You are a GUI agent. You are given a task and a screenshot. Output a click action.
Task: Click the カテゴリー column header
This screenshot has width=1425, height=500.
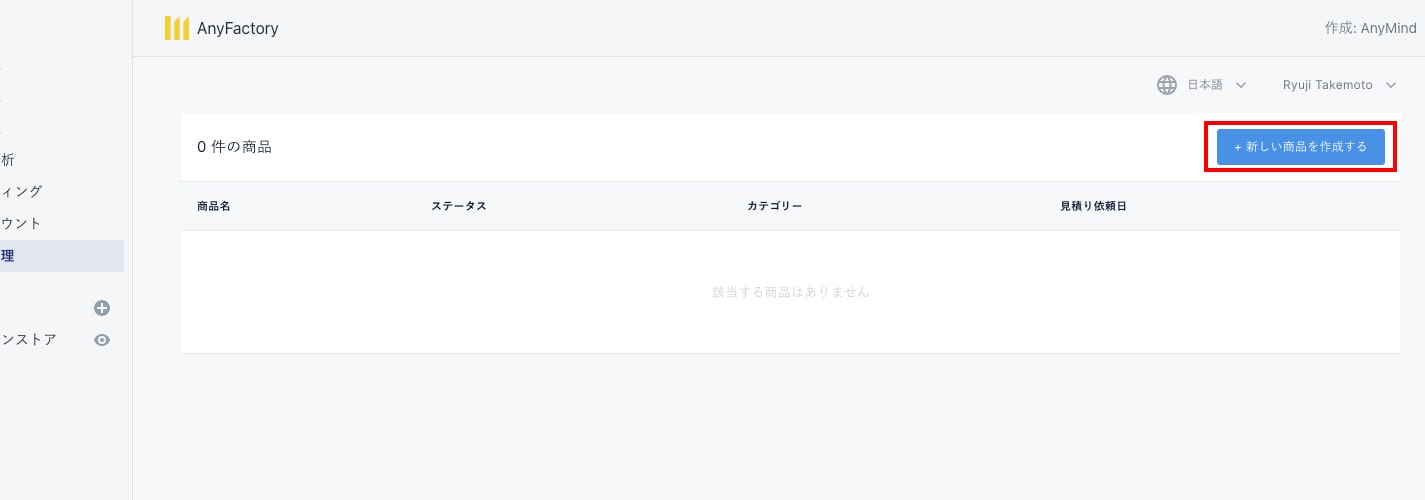point(774,206)
